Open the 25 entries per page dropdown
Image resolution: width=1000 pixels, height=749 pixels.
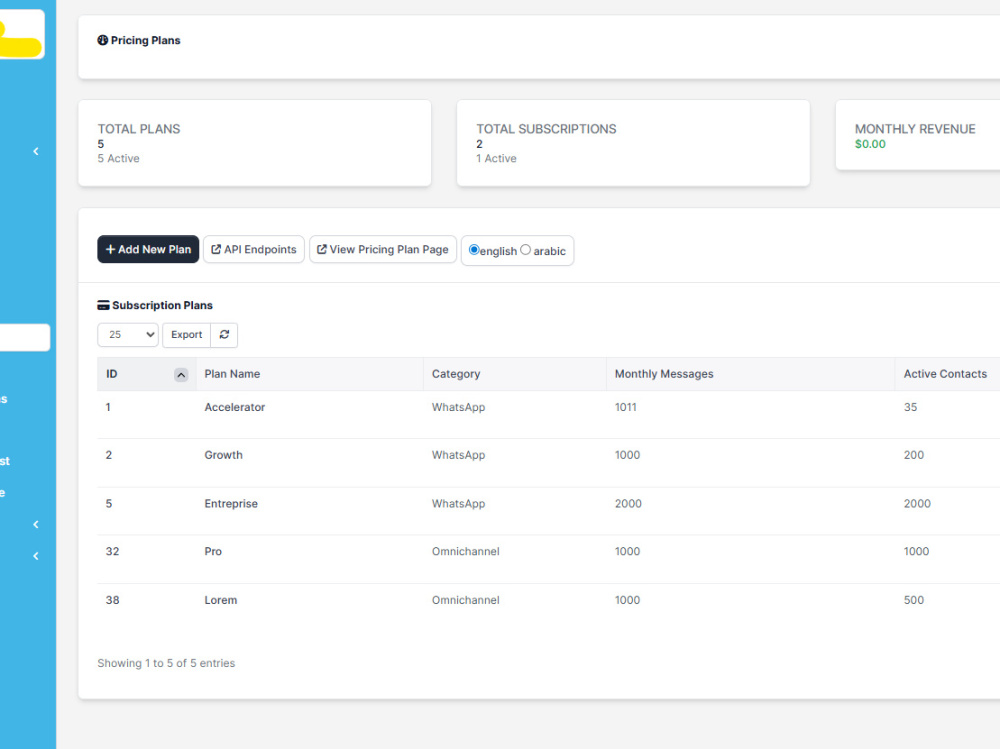coord(128,334)
